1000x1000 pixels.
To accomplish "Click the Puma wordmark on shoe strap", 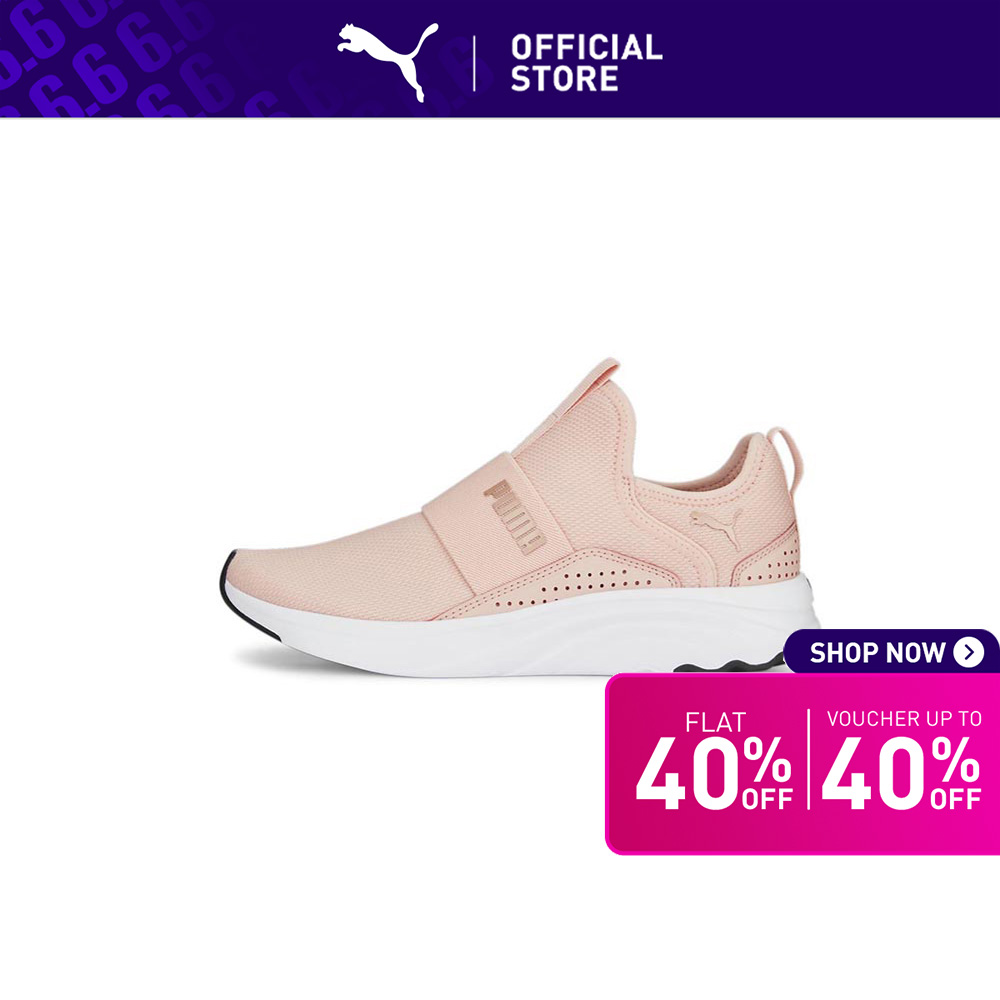I will (x=515, y=516).
